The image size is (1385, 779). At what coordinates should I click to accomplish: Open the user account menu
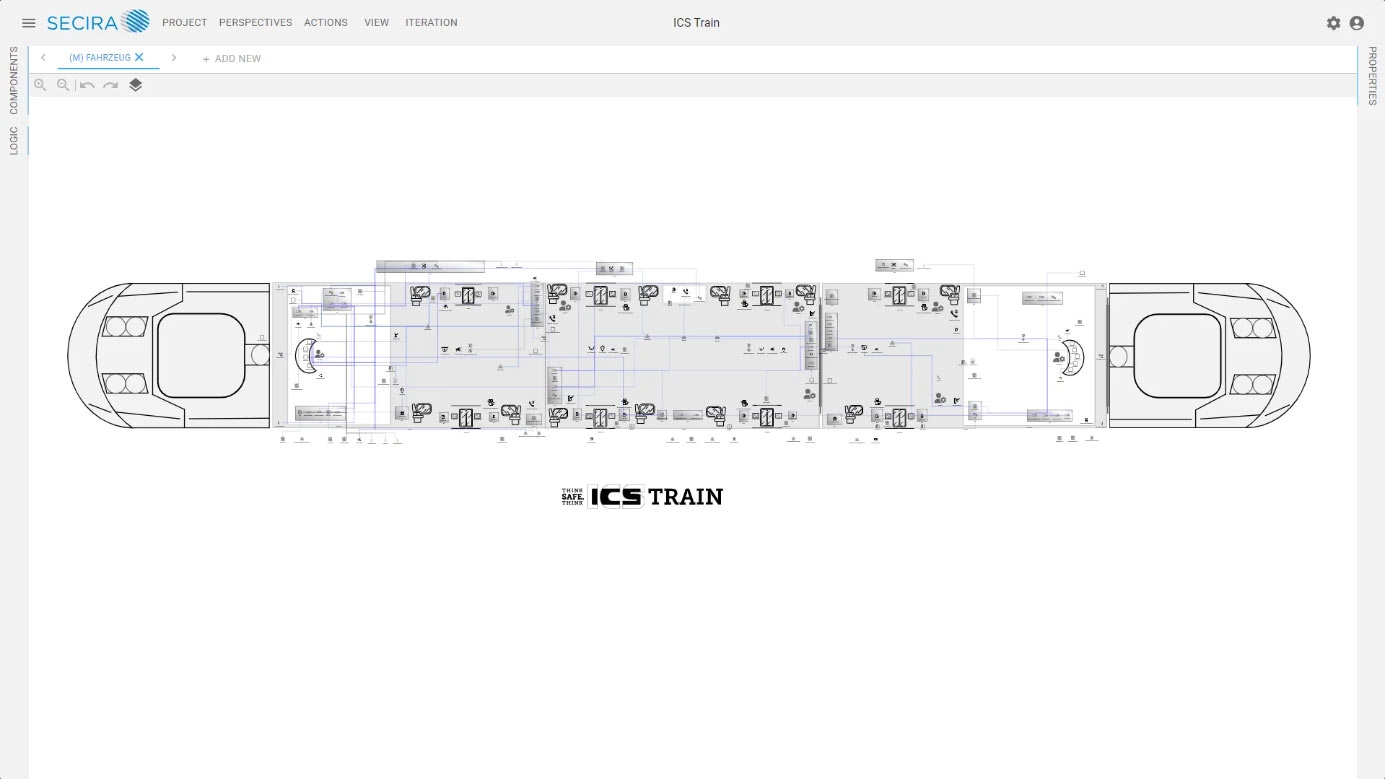1357,23
